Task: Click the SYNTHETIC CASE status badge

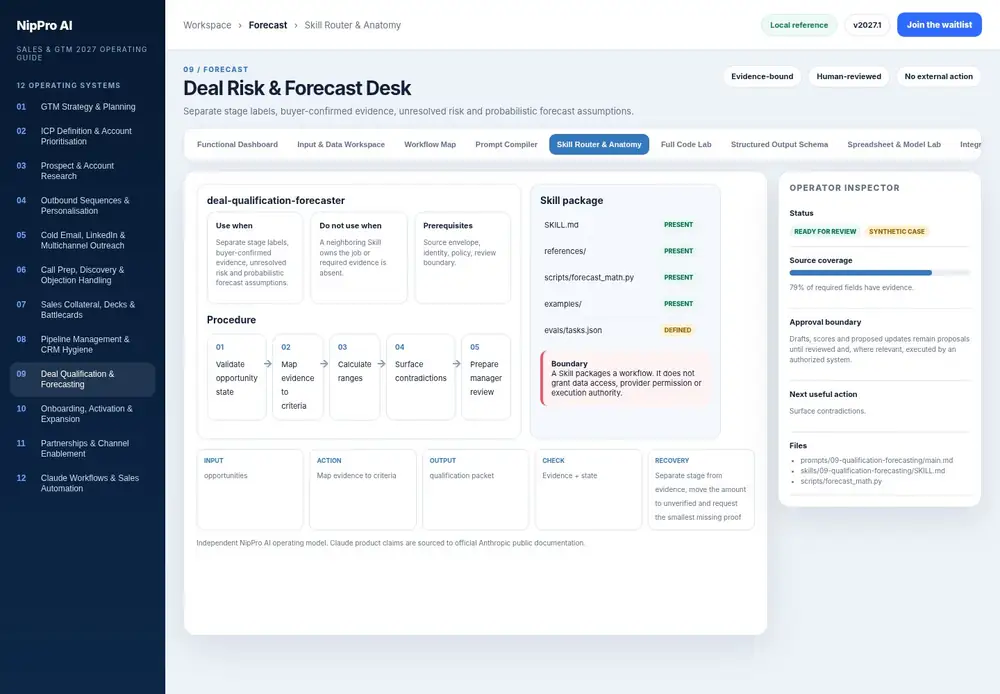Action: click(896, 232)
